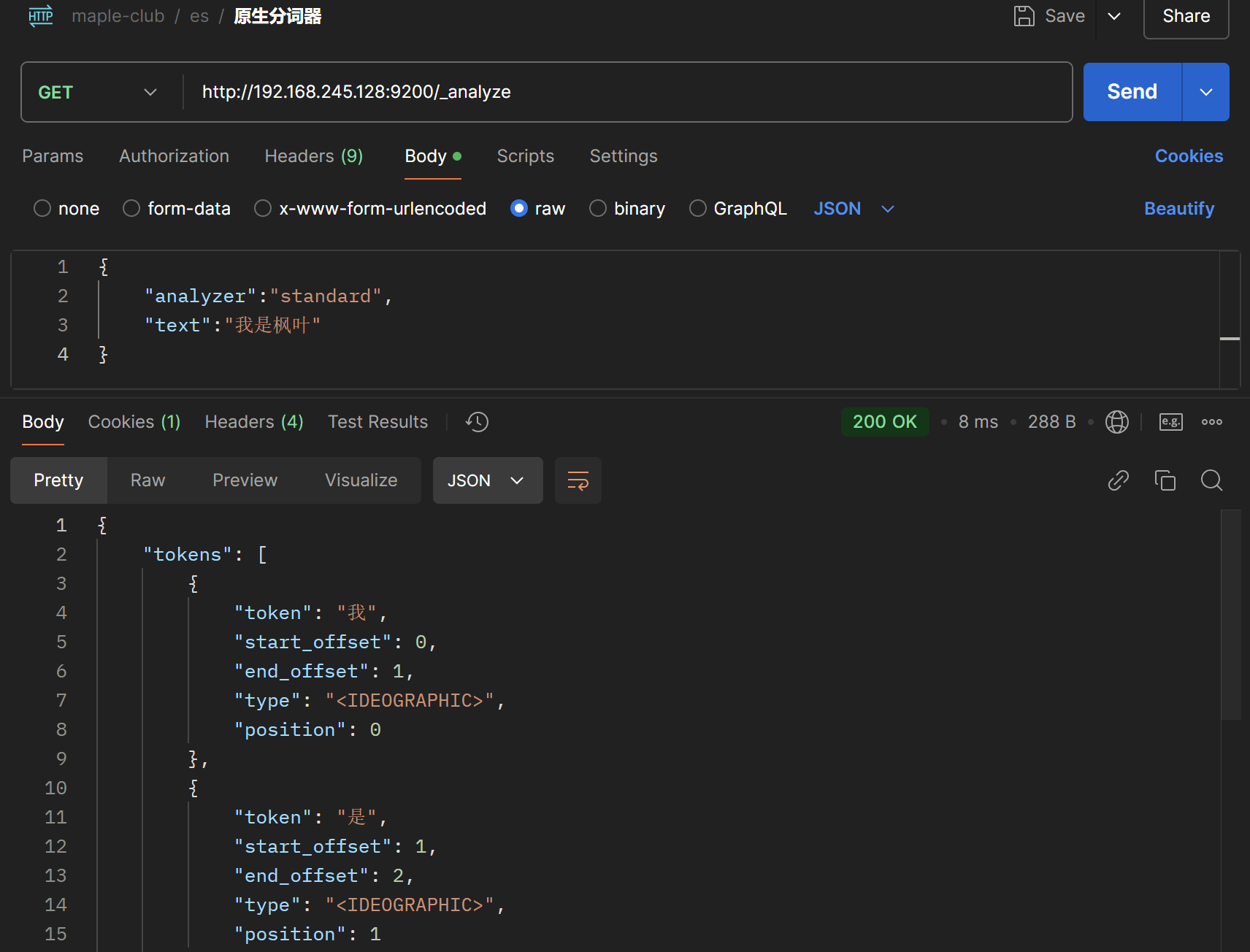
Task: Click the network globe icon
Action: point(1117,422)
